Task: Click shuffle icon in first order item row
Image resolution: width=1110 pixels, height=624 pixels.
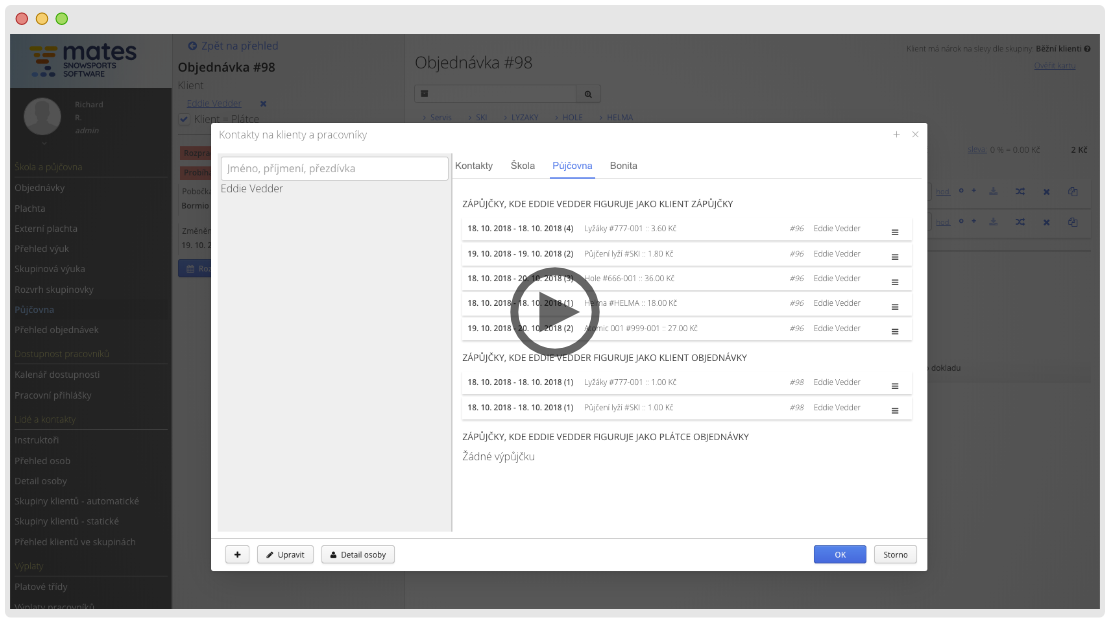Action: tap(1020, 191)
